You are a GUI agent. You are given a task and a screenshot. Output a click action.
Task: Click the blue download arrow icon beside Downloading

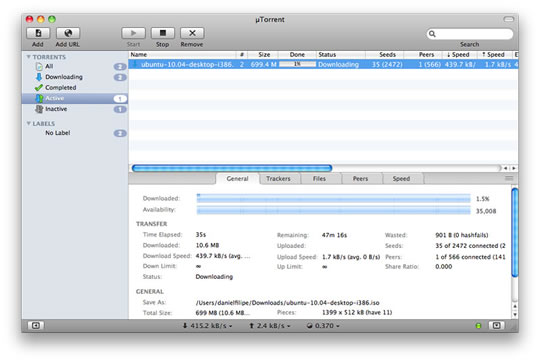click(x=39, y=77)
